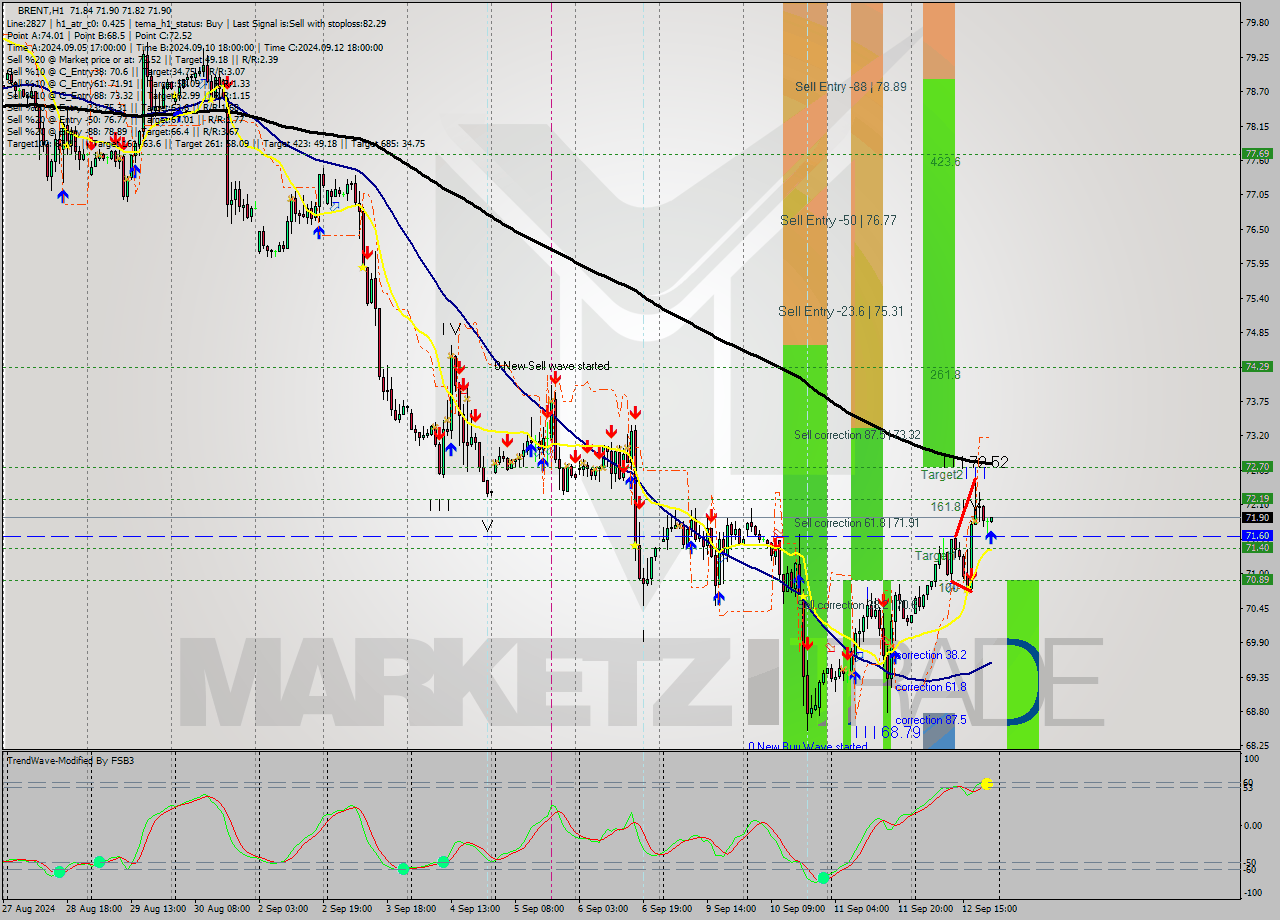Click the green 72.70 price tag
This screenshot has height=920, width=1280.
coord(1257,467)
